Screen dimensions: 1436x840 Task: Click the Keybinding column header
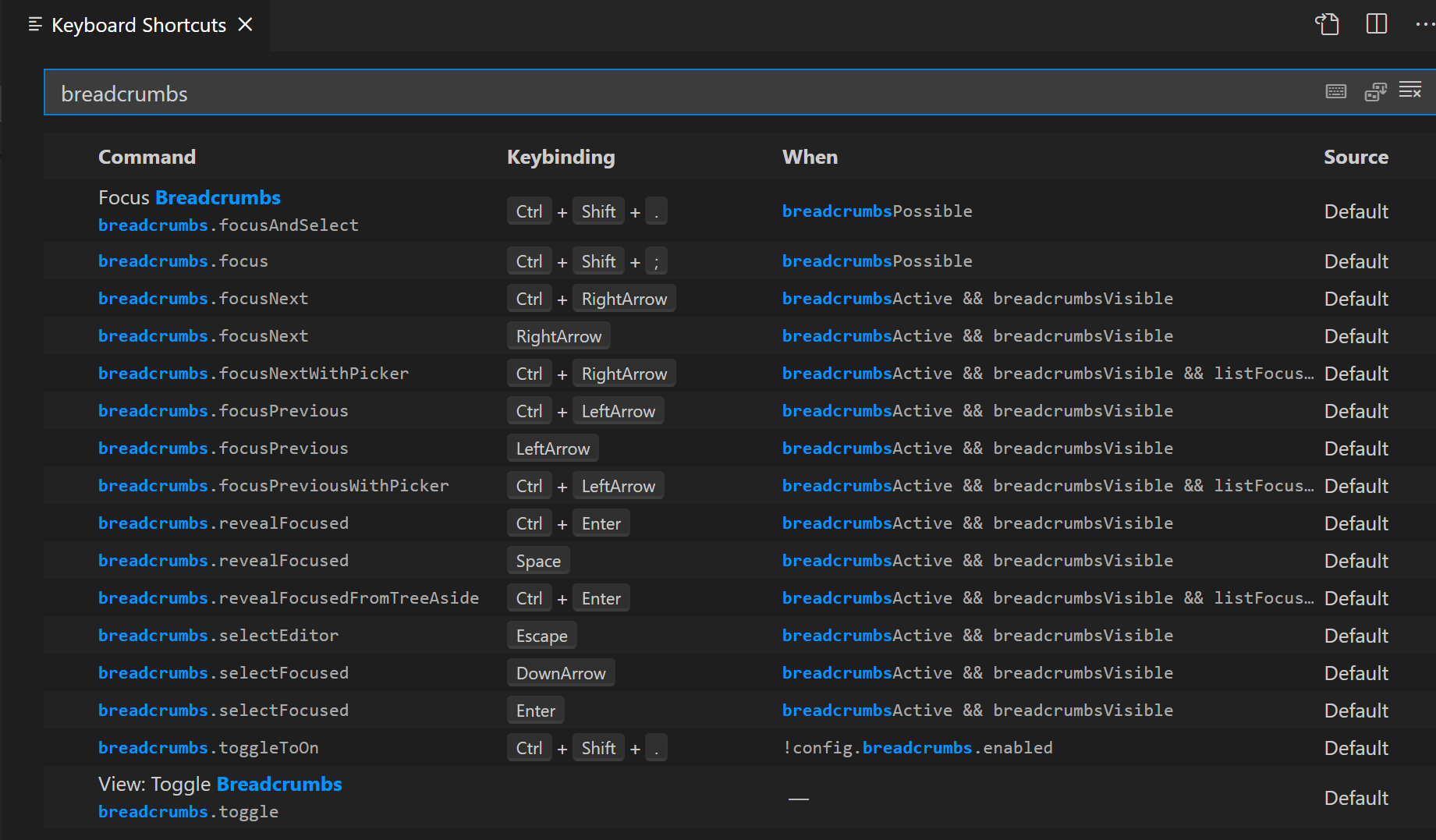(560, 157)
